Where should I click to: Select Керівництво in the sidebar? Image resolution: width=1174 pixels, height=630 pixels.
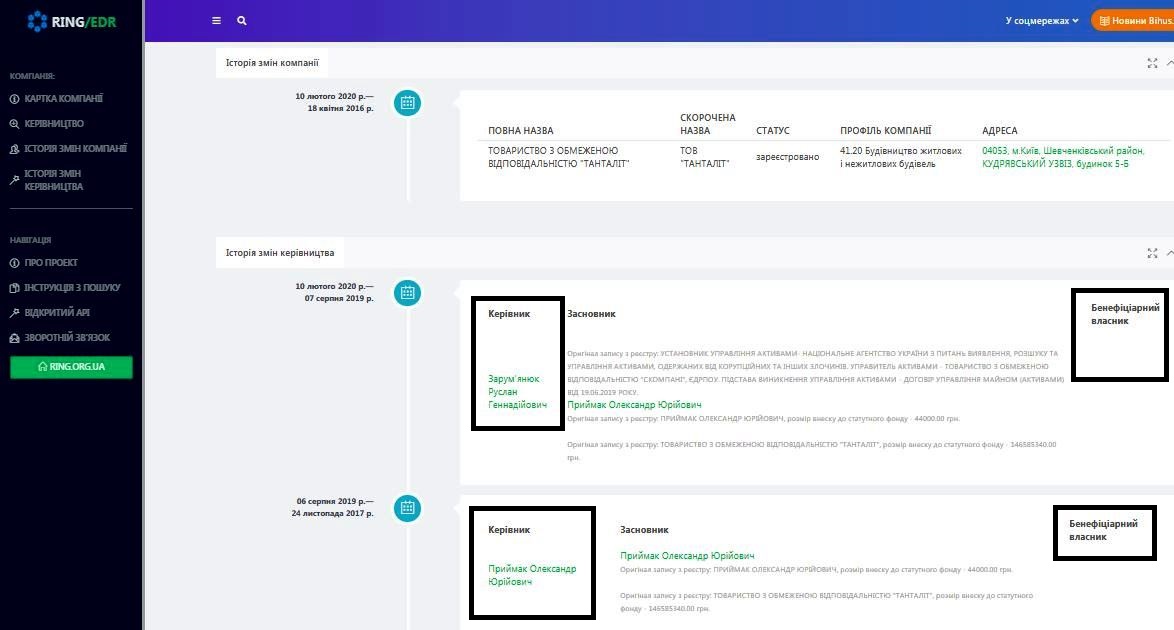53,124
